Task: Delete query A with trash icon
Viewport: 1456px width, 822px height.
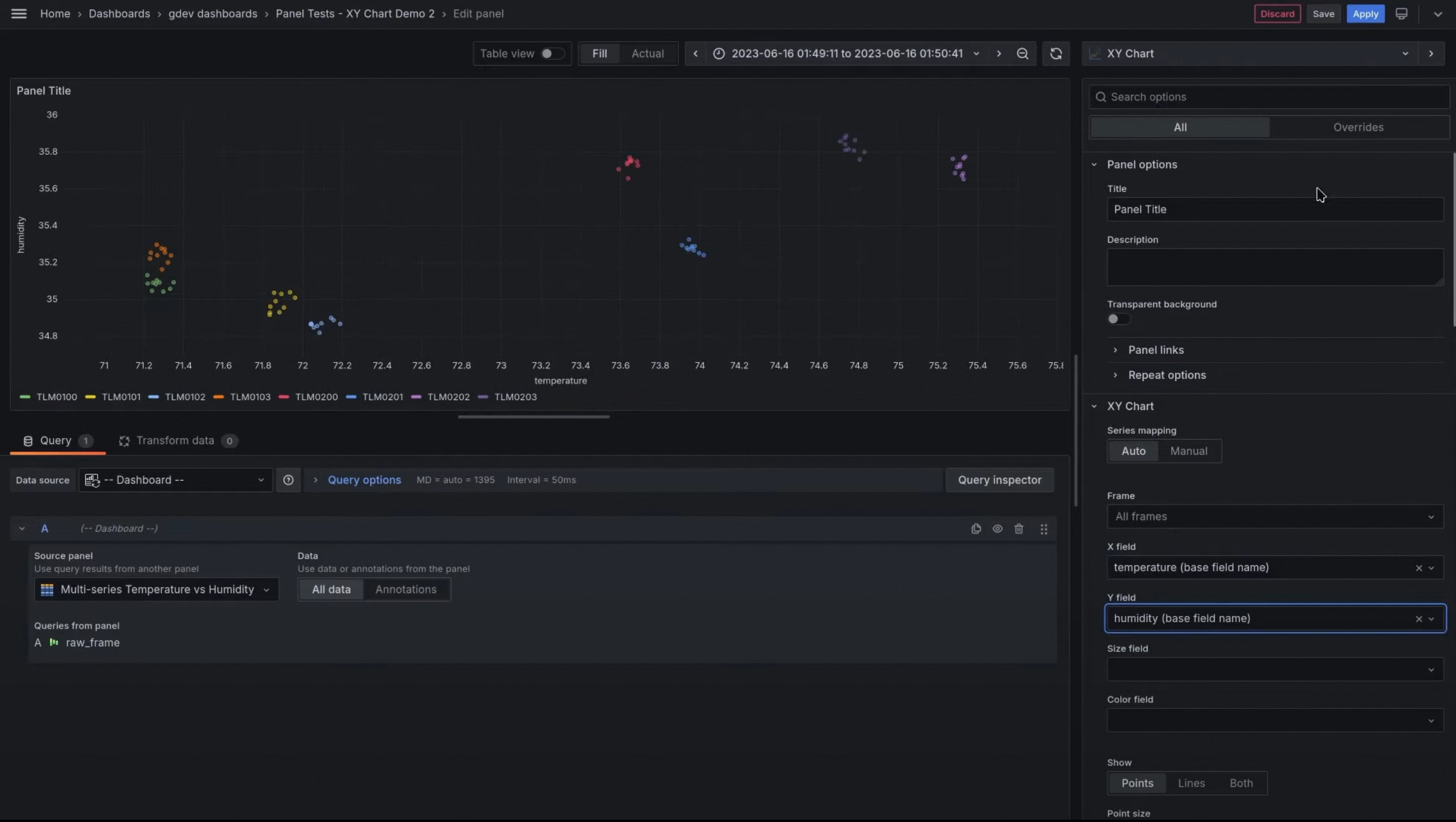Action: [x=1019, y=529]
